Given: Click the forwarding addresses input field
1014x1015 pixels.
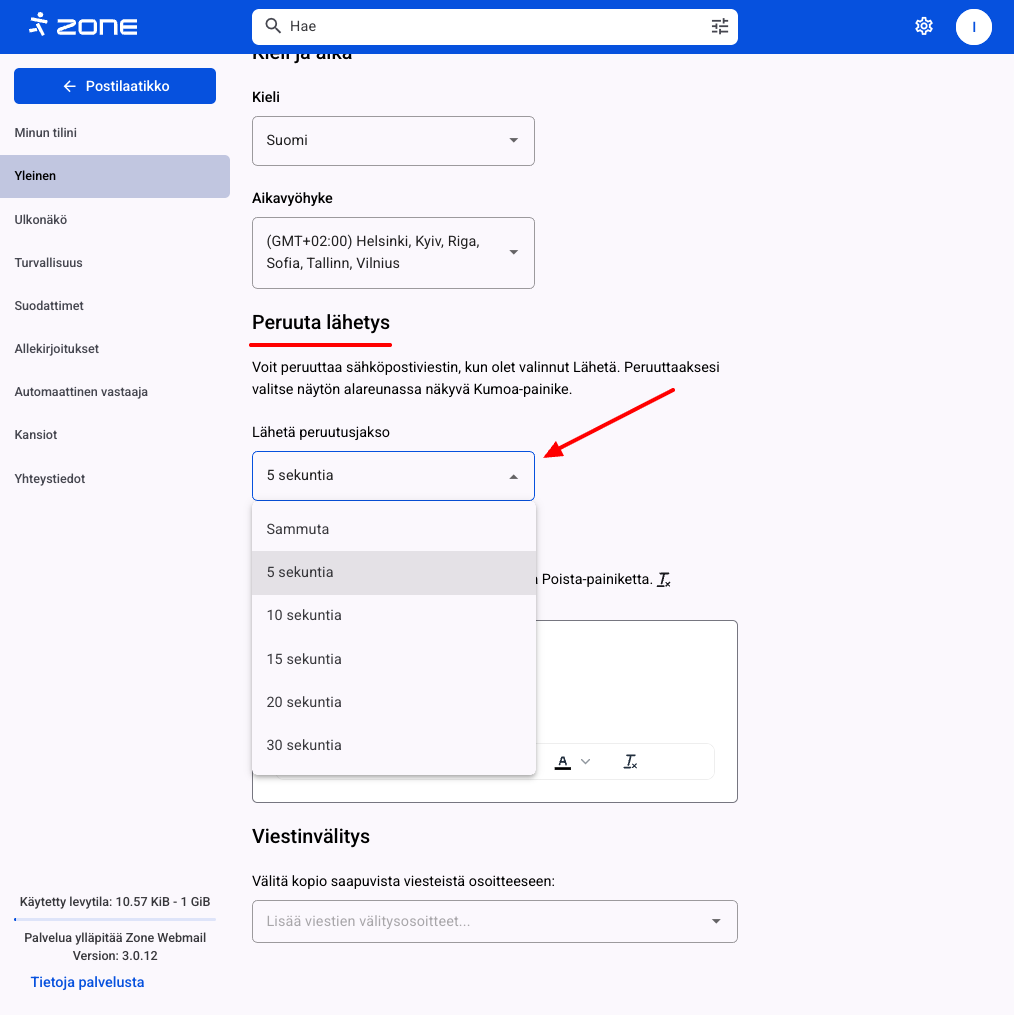Looking at the screenshot, I should tap(480, 921).
